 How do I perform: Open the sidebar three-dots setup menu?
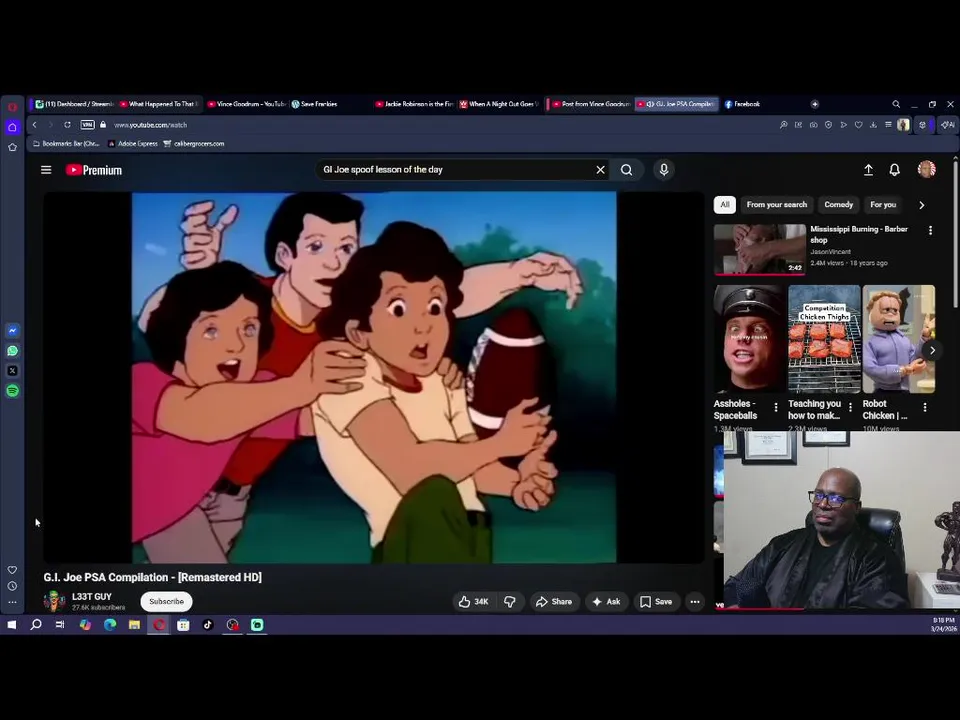12,602
